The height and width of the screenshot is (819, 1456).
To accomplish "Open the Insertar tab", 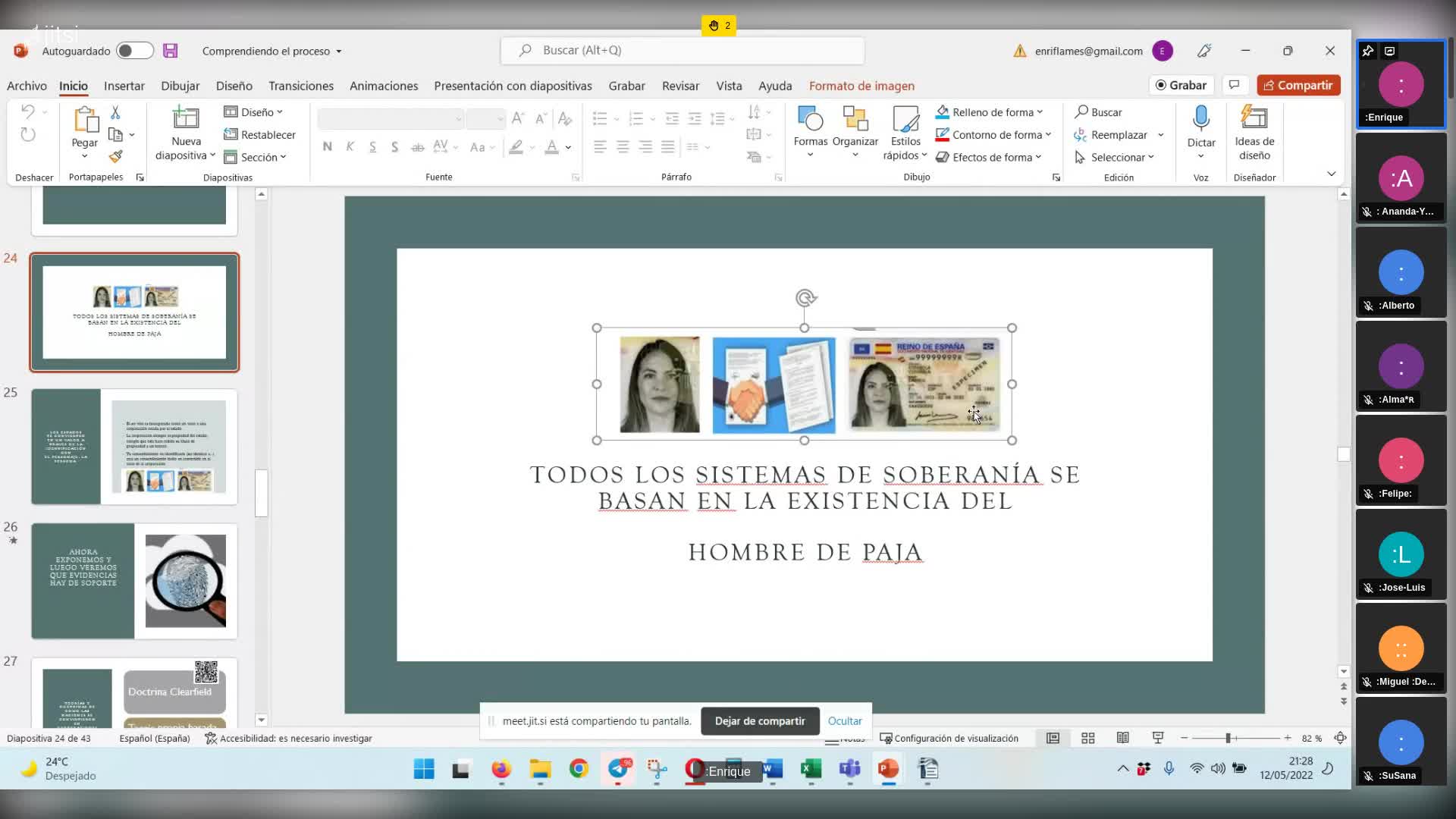I will [124, 86].
